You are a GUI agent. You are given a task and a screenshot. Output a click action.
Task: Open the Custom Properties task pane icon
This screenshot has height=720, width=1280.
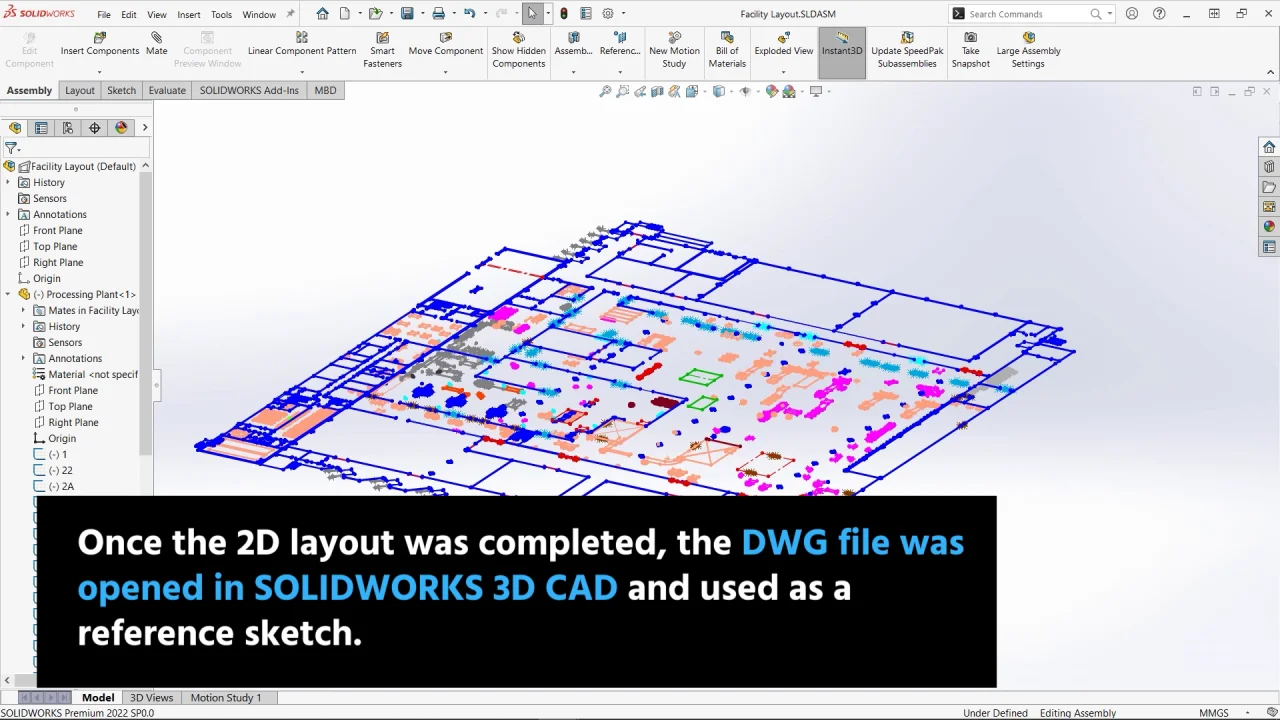[1269, 247]
